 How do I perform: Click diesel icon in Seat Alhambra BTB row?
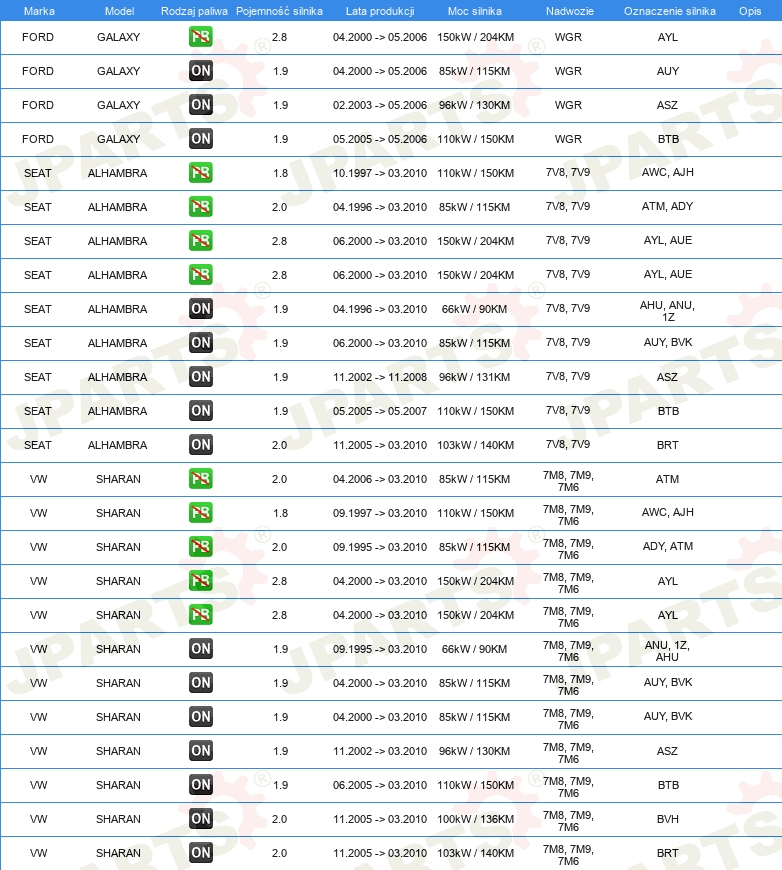point(200,411)
